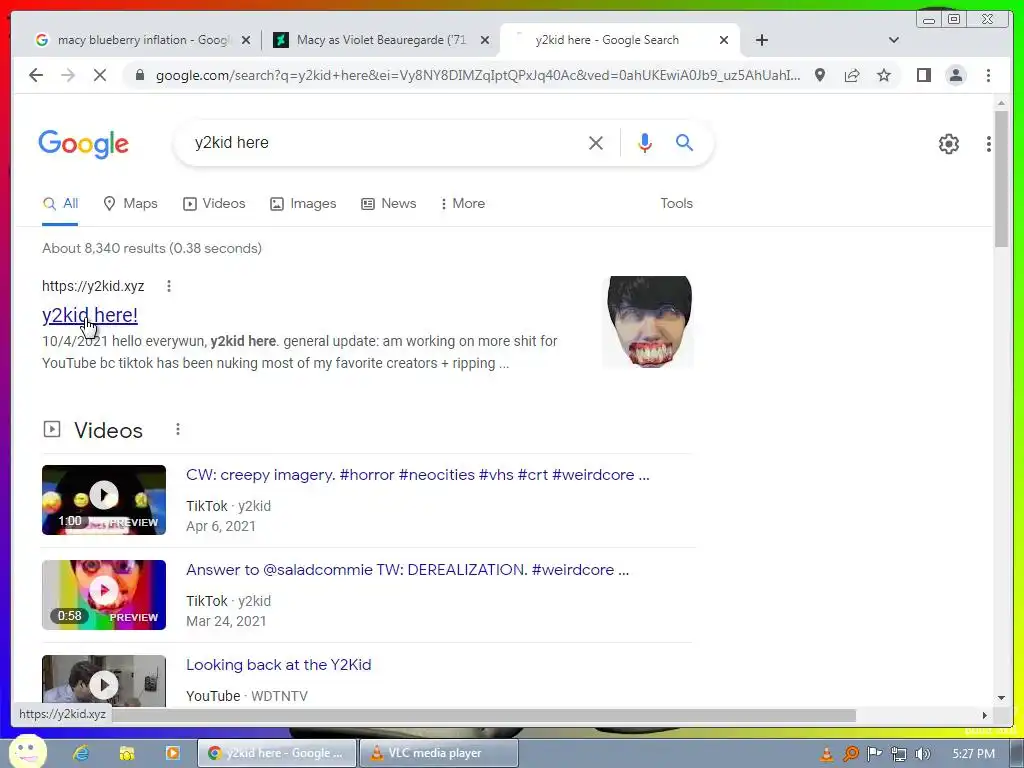Screen dimensions: 1024x768
Task: Click the 5:27 PM taskbar clock
Action: coord(973,754)
